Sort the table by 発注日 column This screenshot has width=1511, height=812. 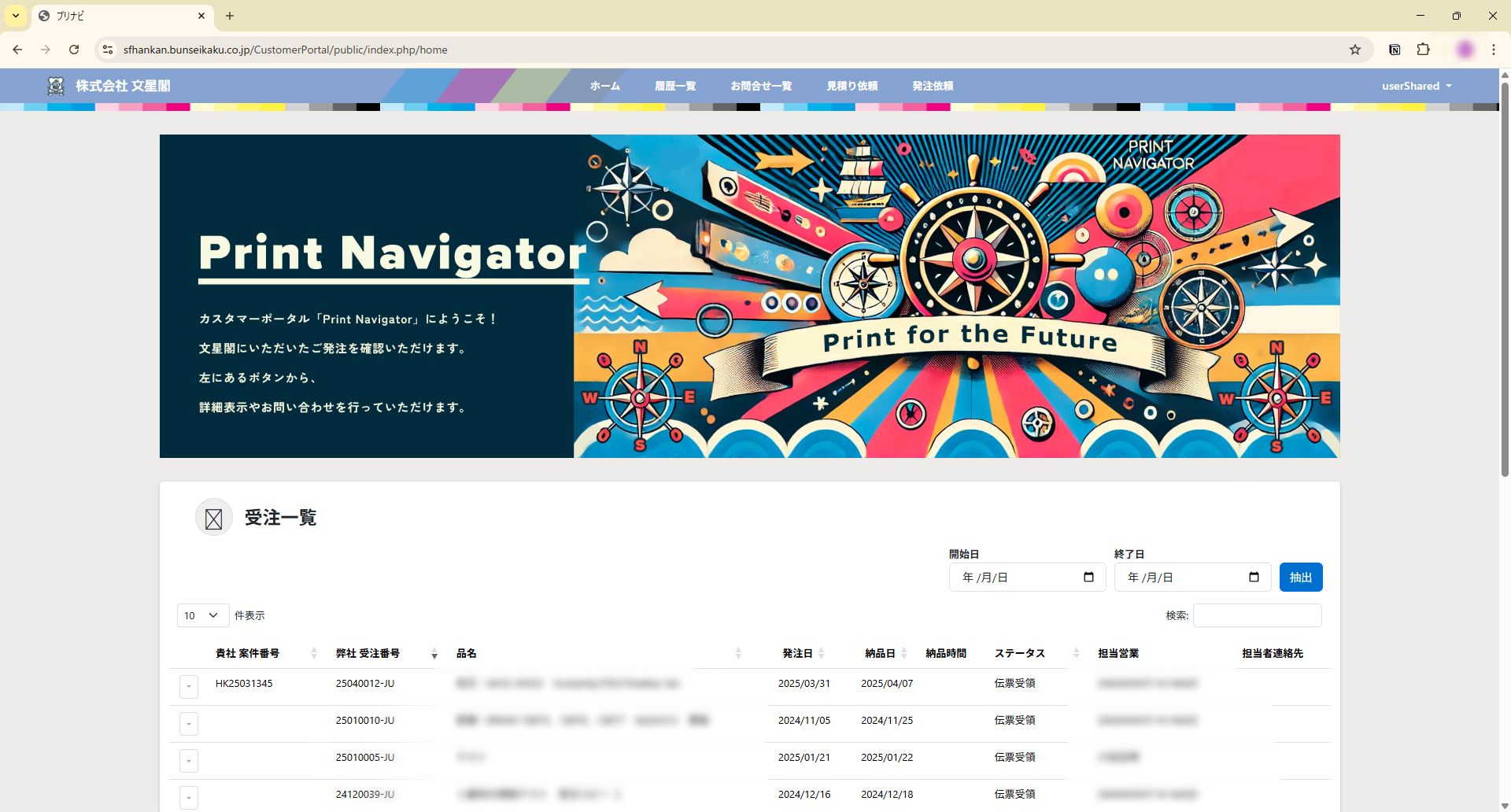pos(803,653)
